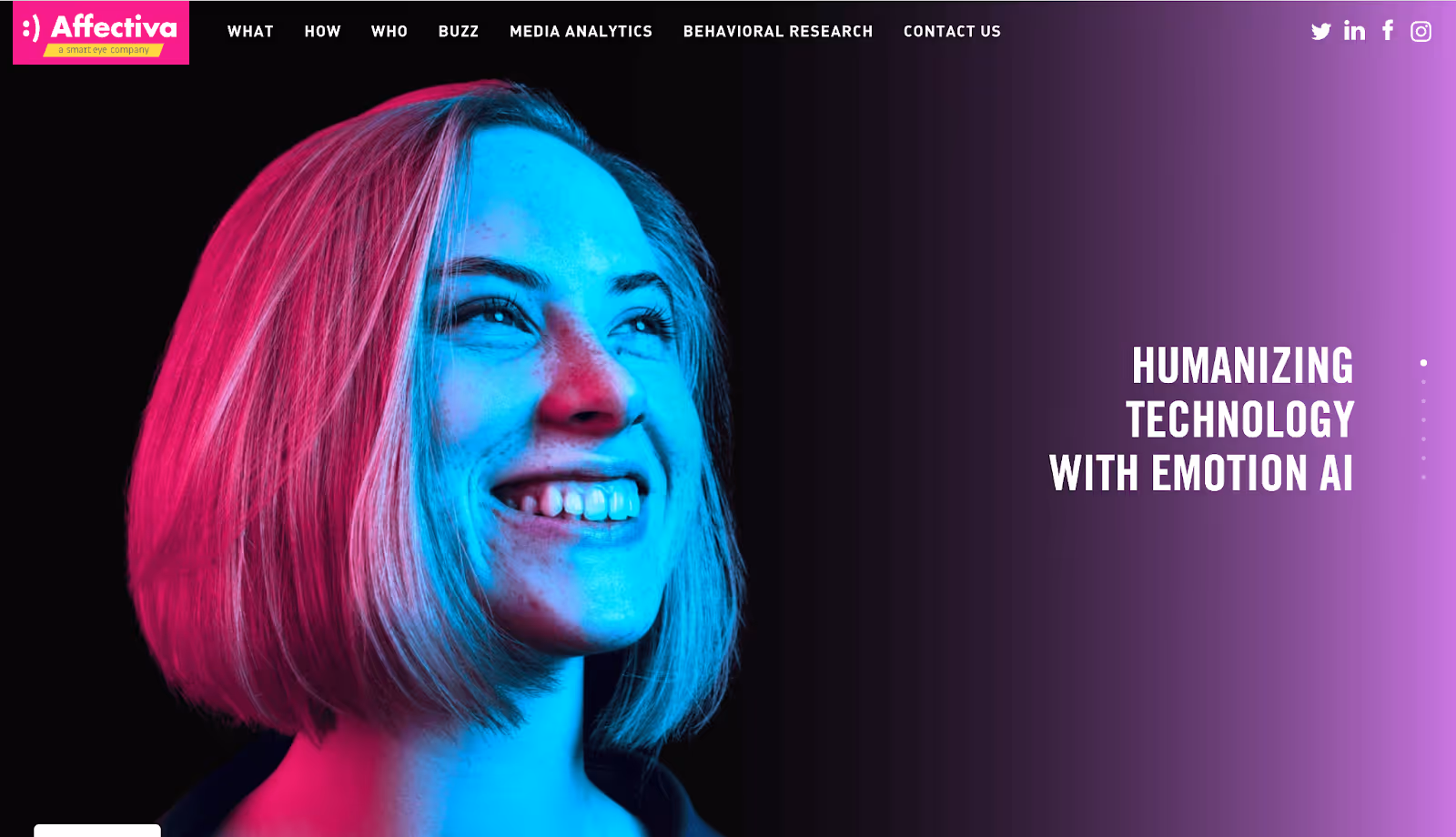Open Affectiva's Twitter page

[x=1320, y=32]
